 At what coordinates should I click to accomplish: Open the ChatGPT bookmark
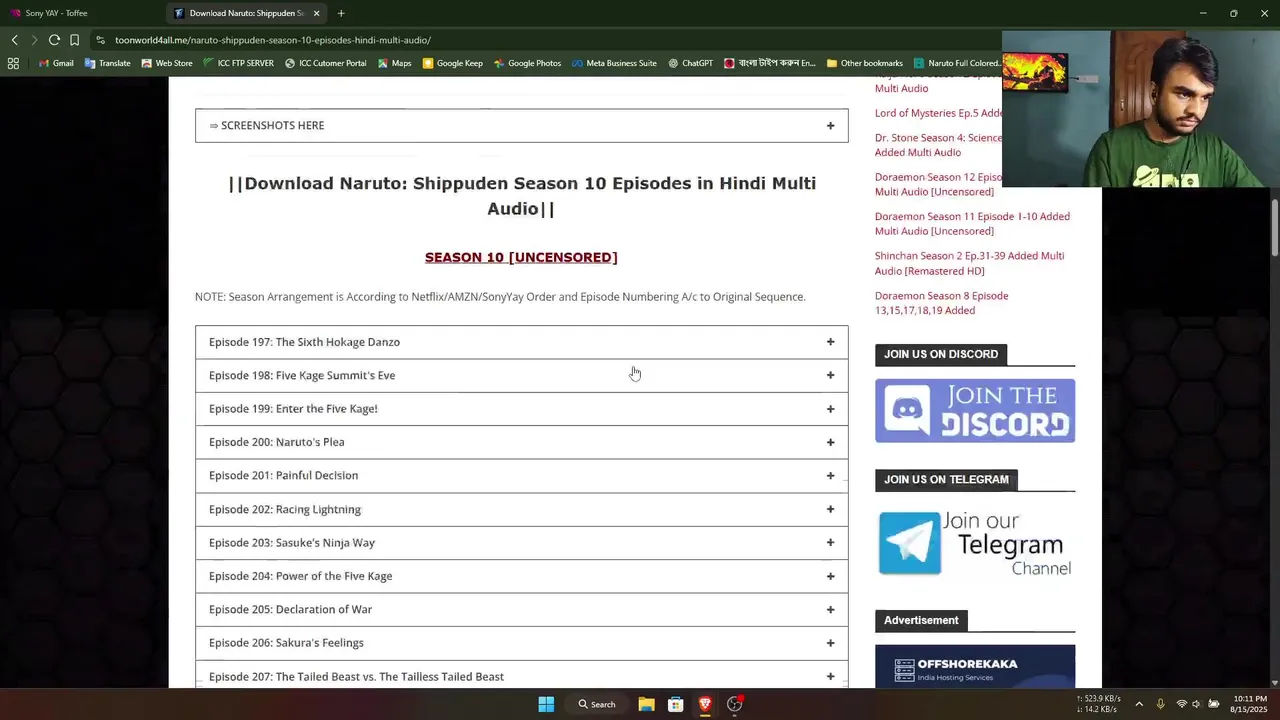690,63
